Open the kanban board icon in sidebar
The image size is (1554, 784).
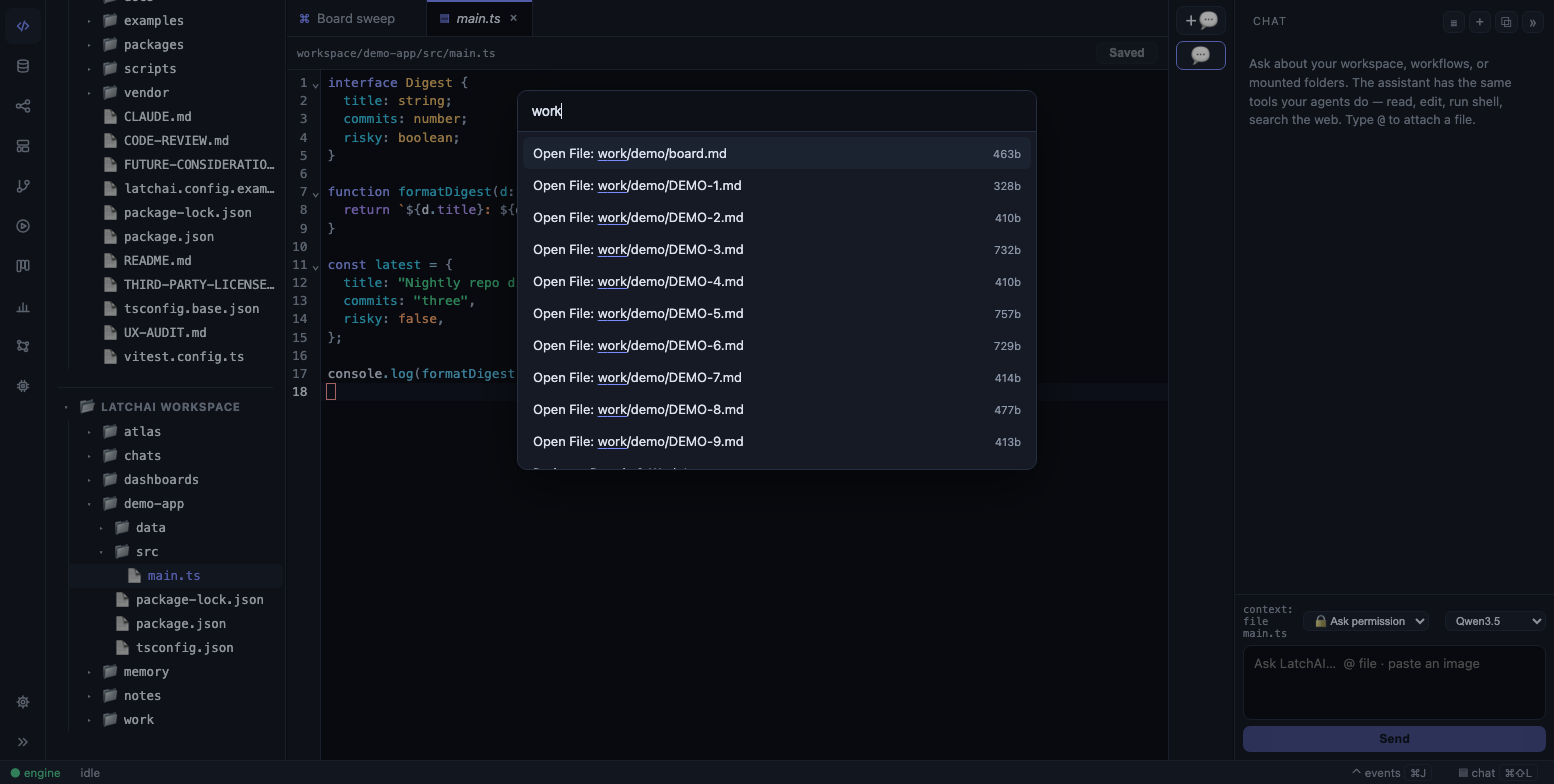[x=23, y=266]
